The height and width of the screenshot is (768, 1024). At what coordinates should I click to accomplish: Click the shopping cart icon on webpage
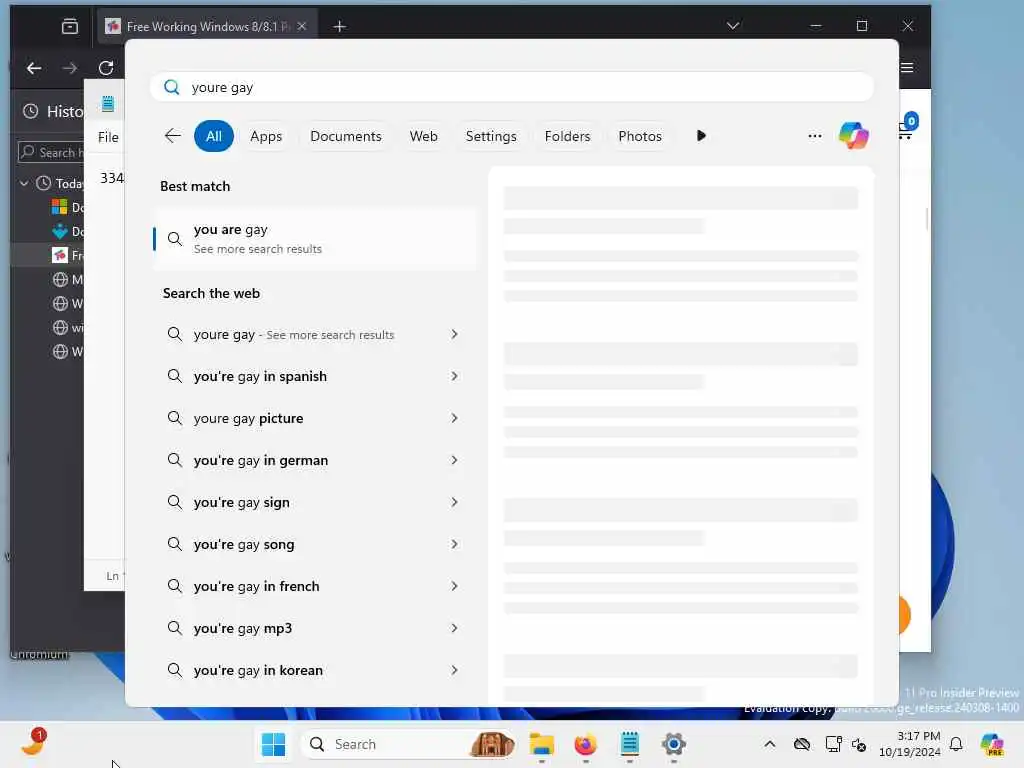[907, 129]
